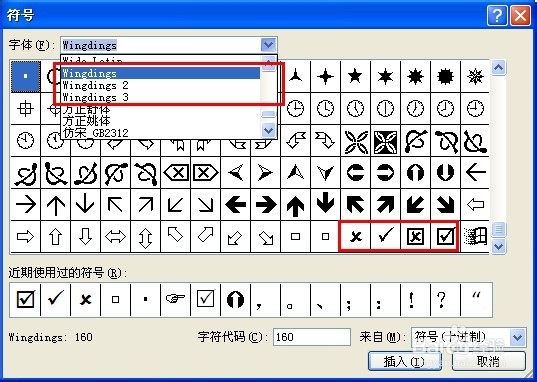The image size is (537, 382).
Task: Pick recently used X mark symbol
Action: tap(86, 299)
